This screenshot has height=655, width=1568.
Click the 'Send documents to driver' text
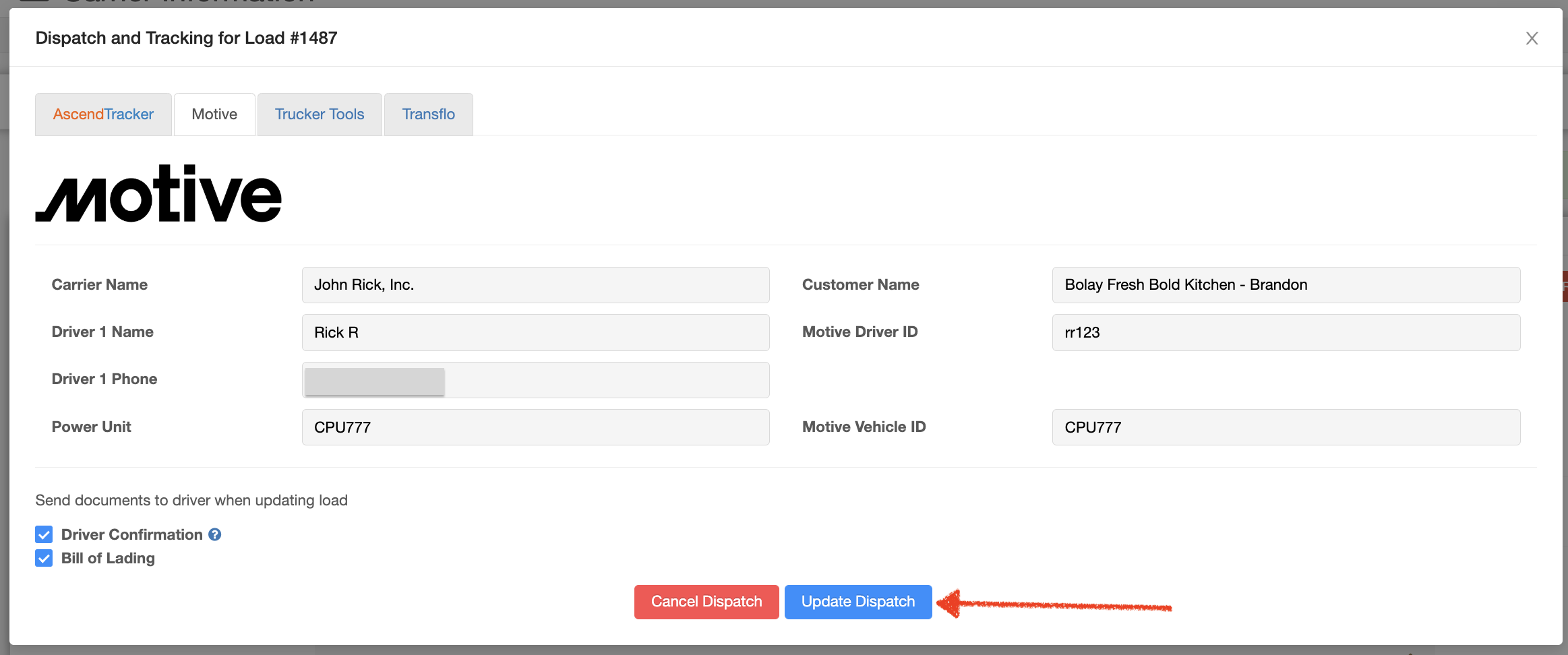191,501
